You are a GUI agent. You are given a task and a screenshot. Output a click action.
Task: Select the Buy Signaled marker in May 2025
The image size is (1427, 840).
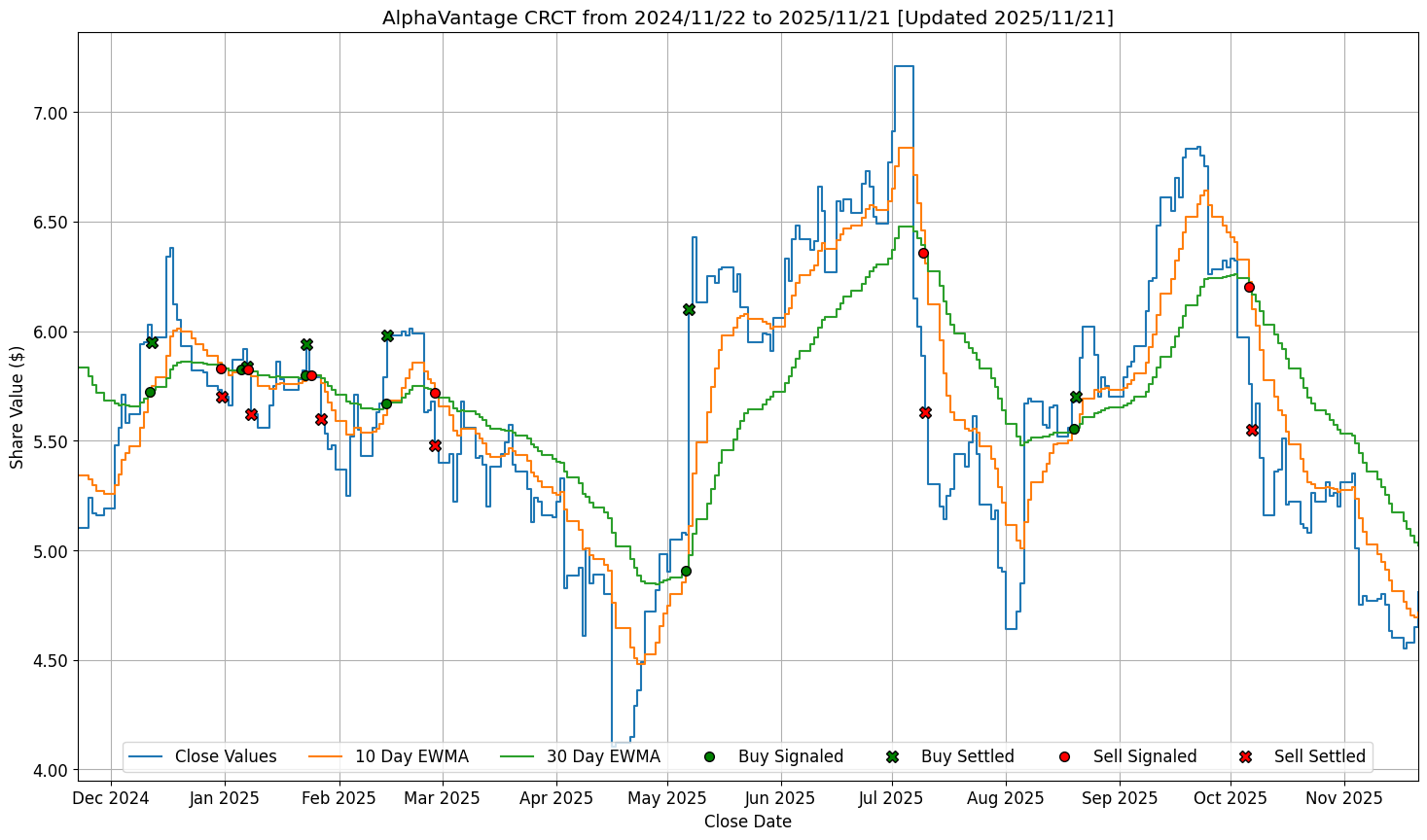coord(686,571)
